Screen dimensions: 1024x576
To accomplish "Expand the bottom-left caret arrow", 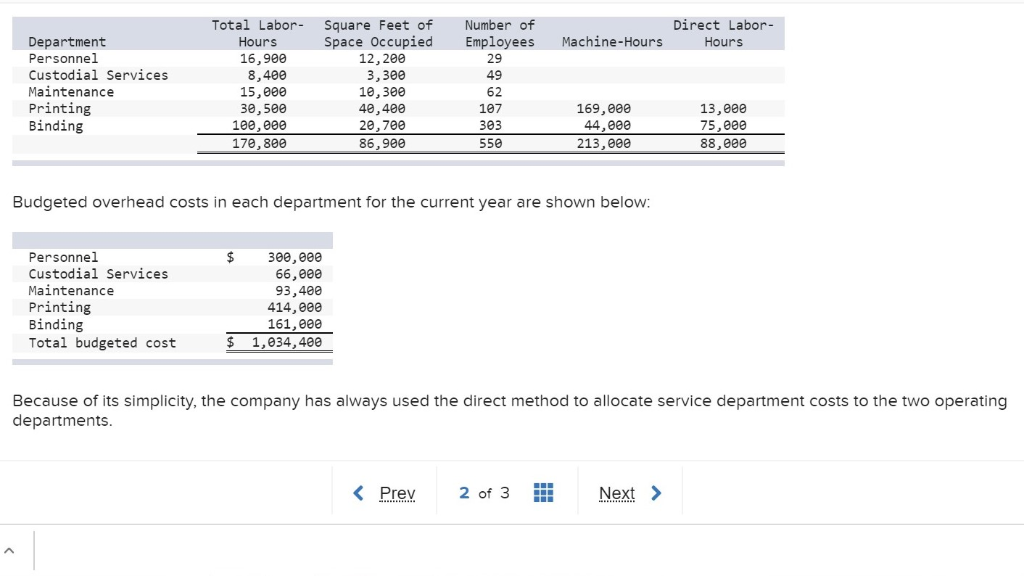I will [9, 551].
